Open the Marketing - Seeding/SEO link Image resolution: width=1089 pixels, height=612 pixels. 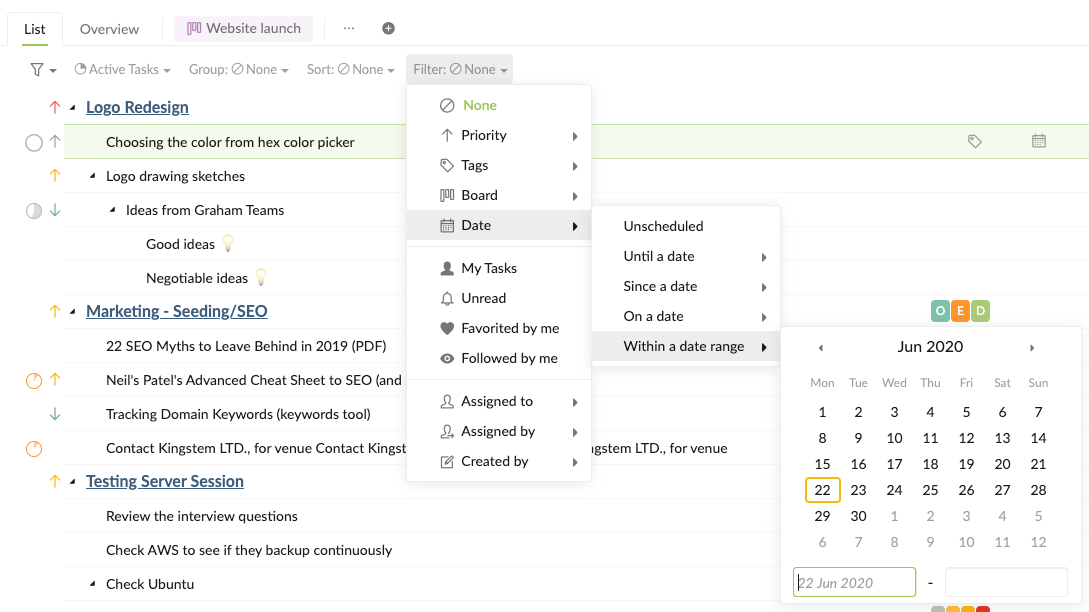pyautogui.click(x=176, y=311)
